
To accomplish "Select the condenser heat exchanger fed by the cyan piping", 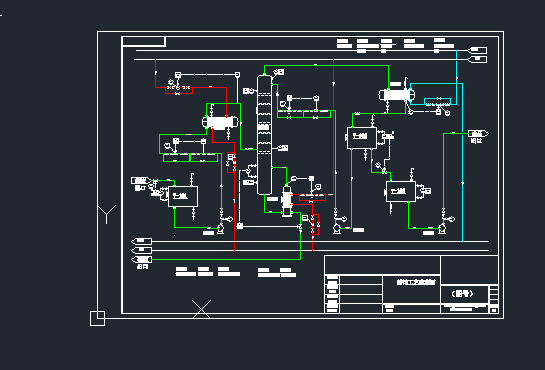I will (396, 94).
